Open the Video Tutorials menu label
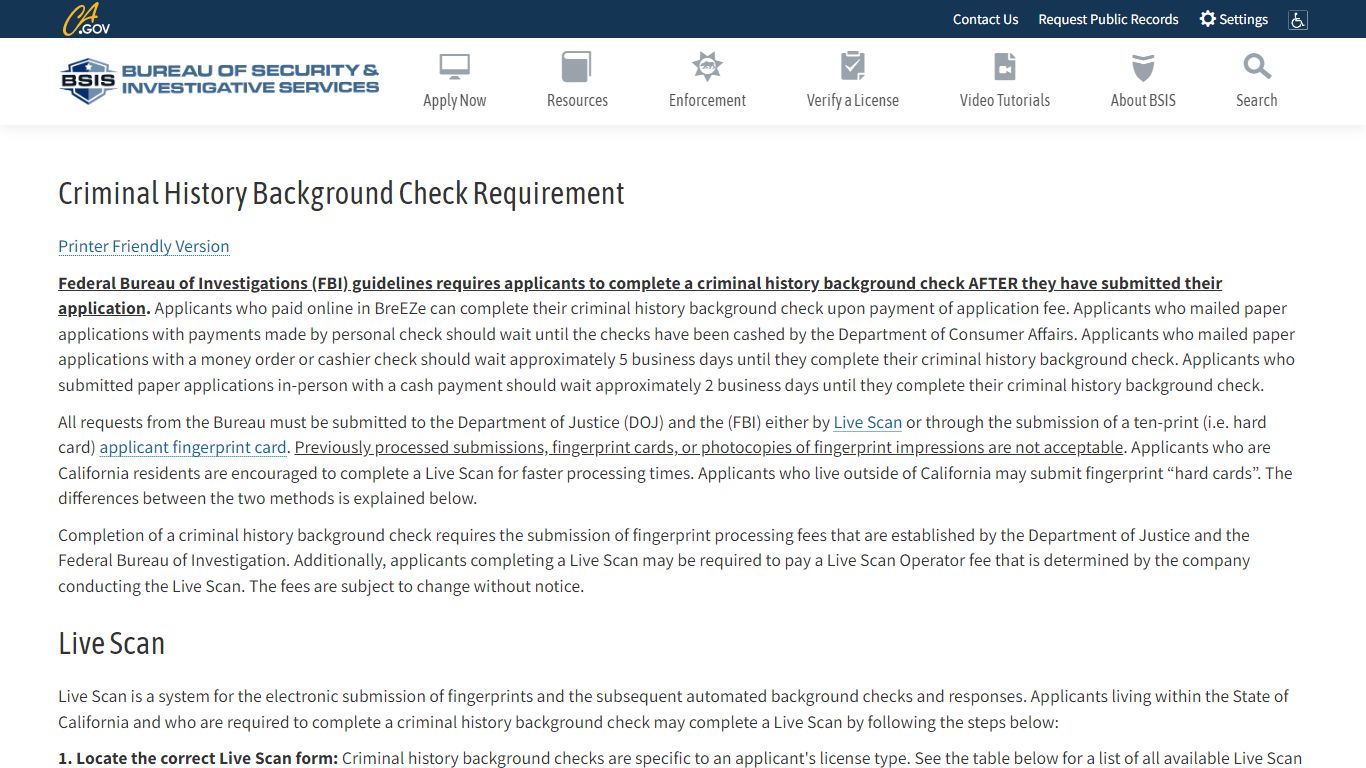The width and height of the screenshot is (1366, 768). tap(1005, 100)
